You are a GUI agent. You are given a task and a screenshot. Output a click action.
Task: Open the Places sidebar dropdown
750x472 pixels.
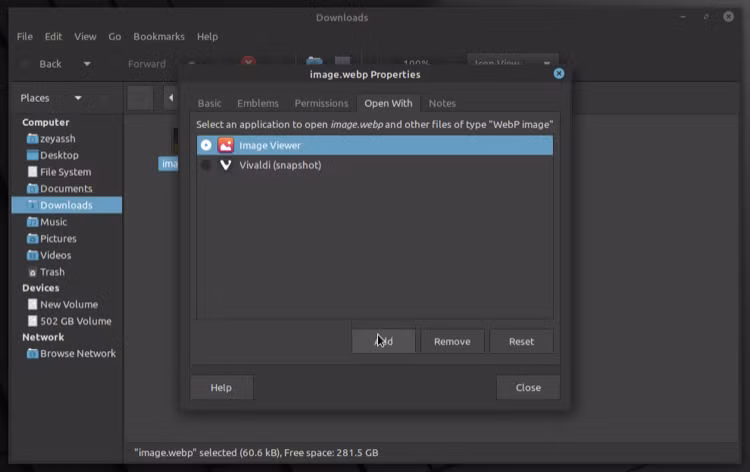51,98
